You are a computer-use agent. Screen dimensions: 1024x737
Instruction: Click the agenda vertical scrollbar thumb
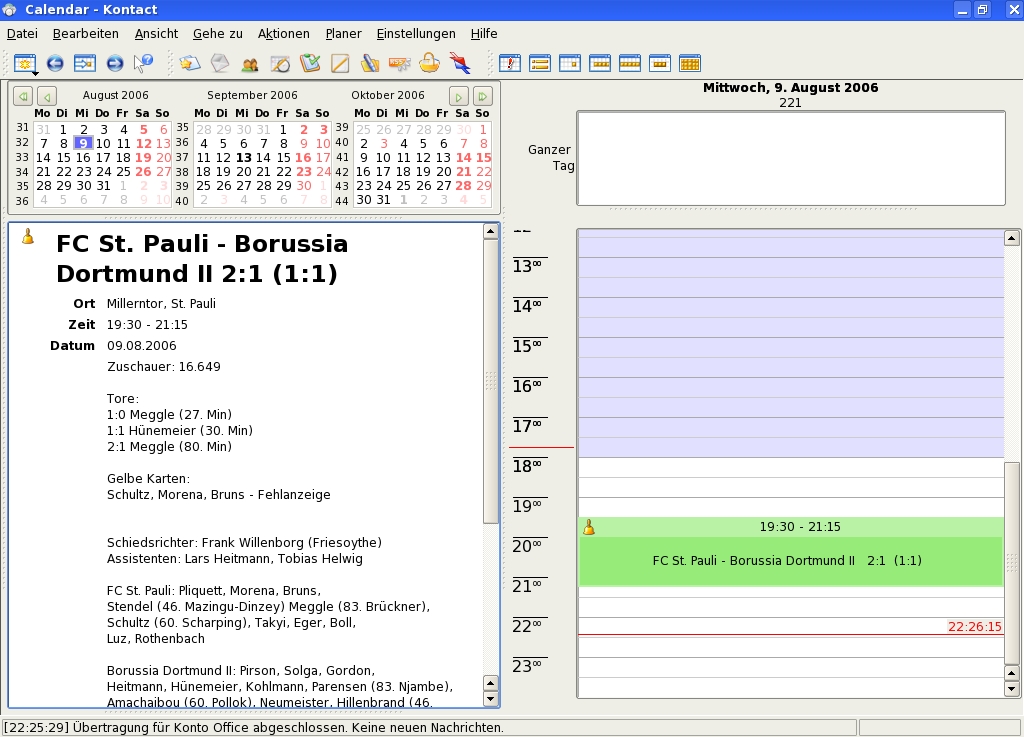pos(1012,562)
